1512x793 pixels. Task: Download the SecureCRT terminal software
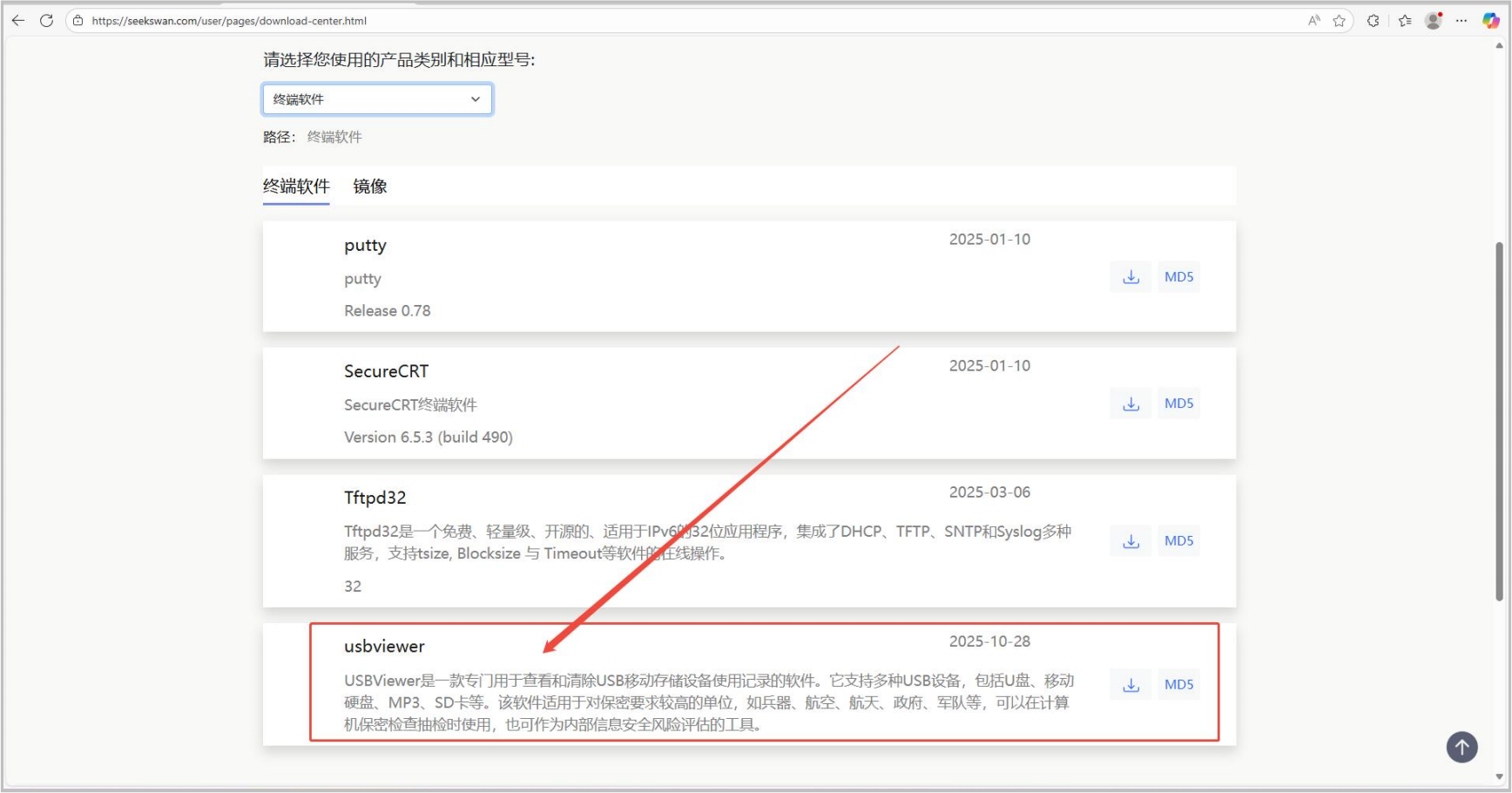(1130, 403)
